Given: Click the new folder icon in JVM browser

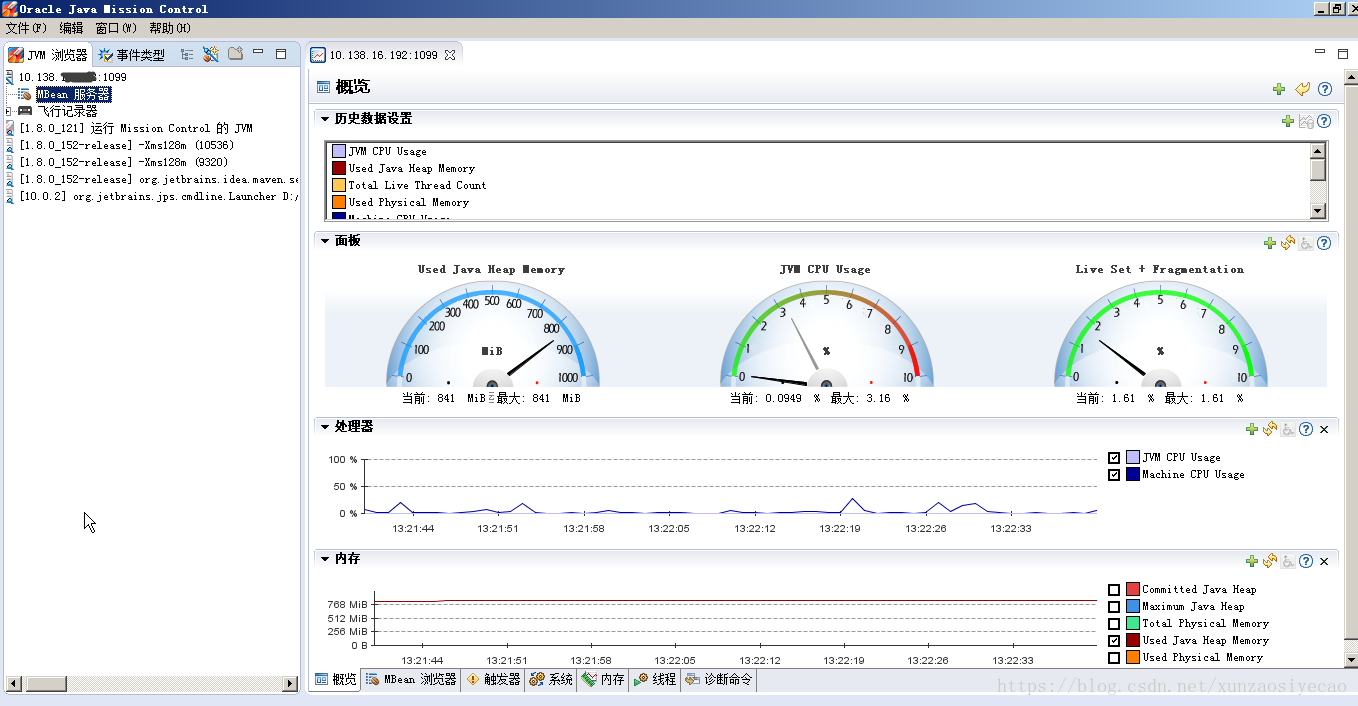Looking at the screenshot, I should 235,54.
